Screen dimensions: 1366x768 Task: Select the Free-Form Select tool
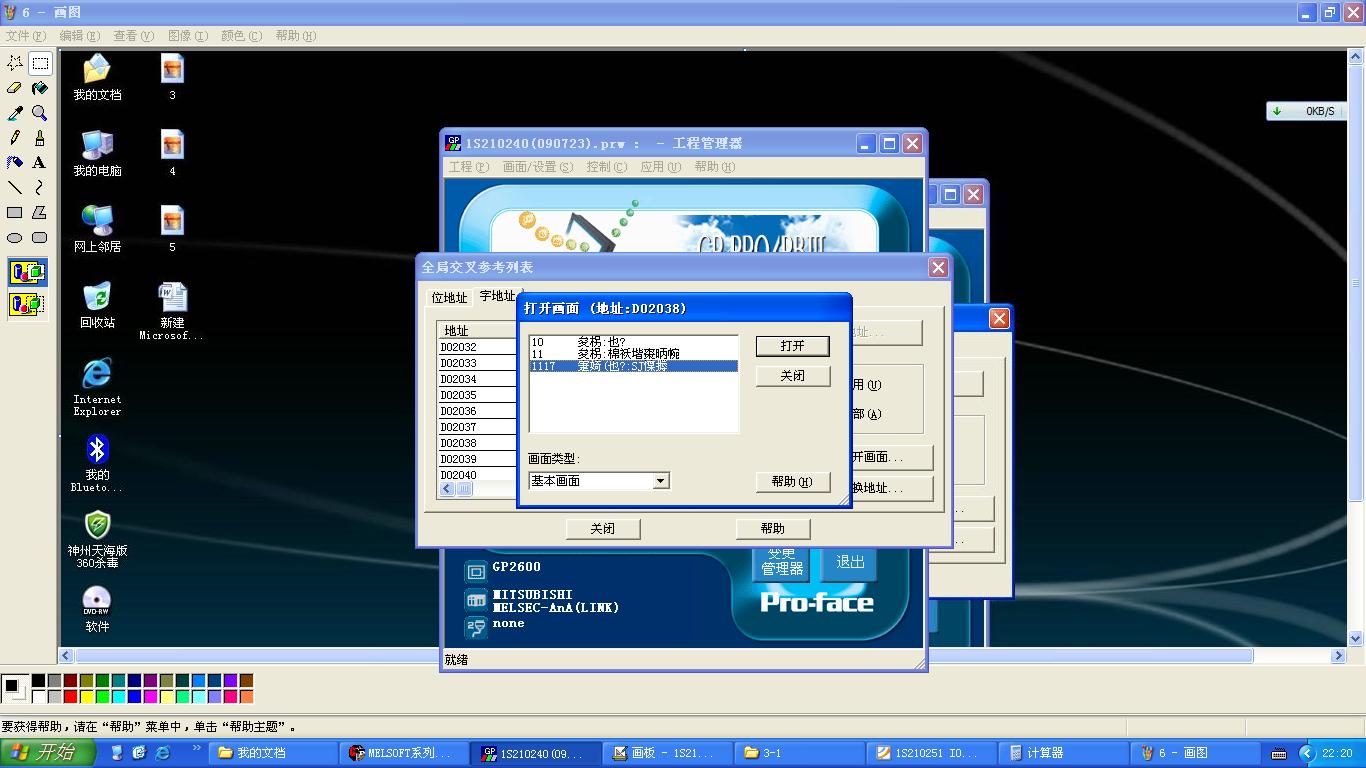[15, 63]
